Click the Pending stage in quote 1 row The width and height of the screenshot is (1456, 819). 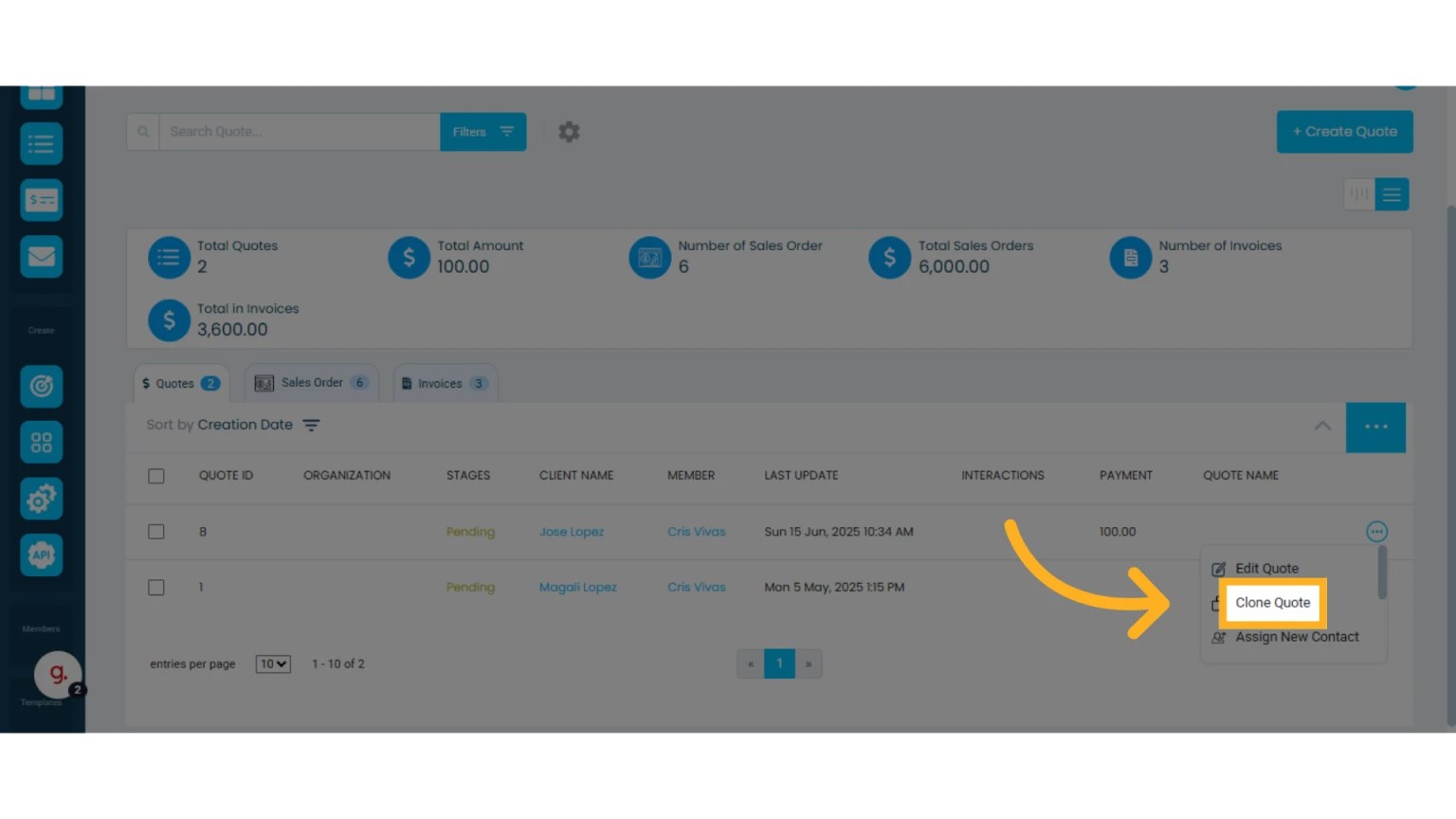click(470, 588)
